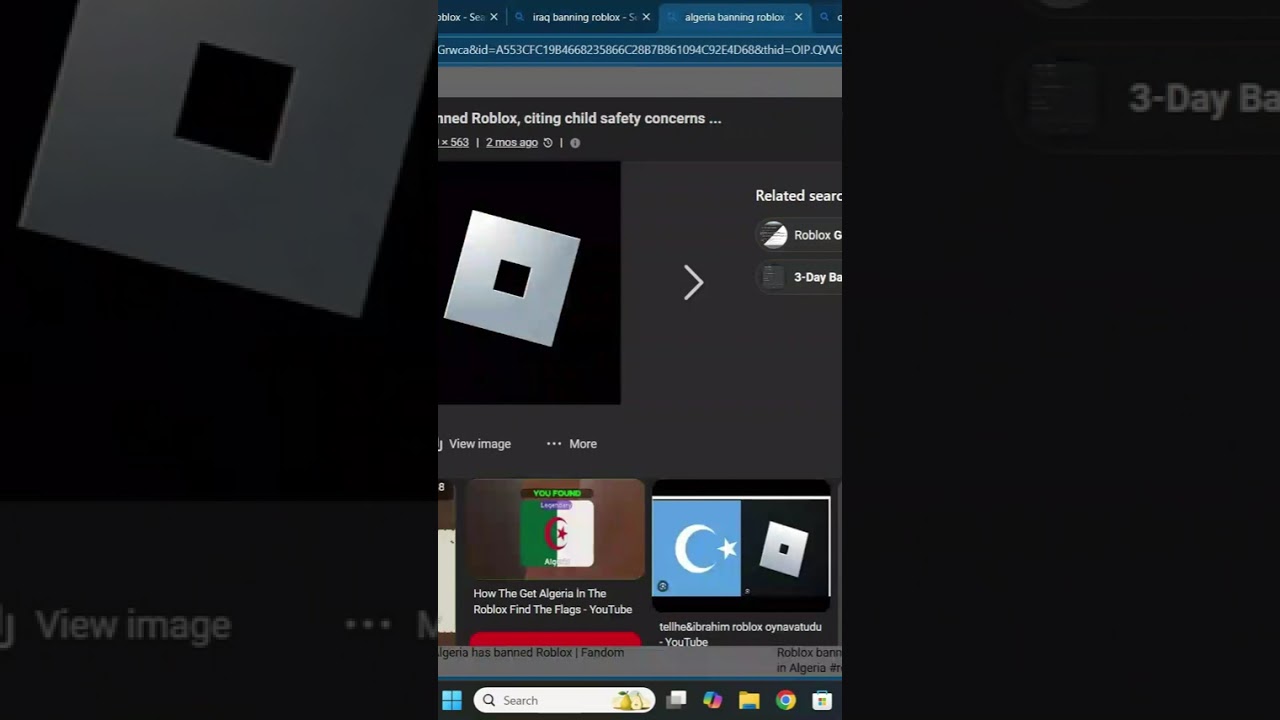Click the pear illustration in the taskbar search
Viewport: 1280px width, 720px height.
coord(632,700)
